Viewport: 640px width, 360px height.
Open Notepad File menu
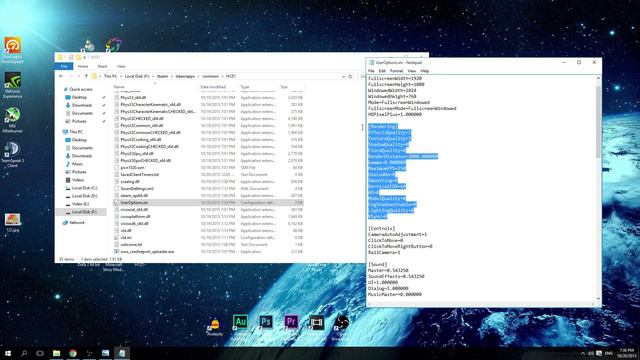pyautogui.click(x=371, y=71)
